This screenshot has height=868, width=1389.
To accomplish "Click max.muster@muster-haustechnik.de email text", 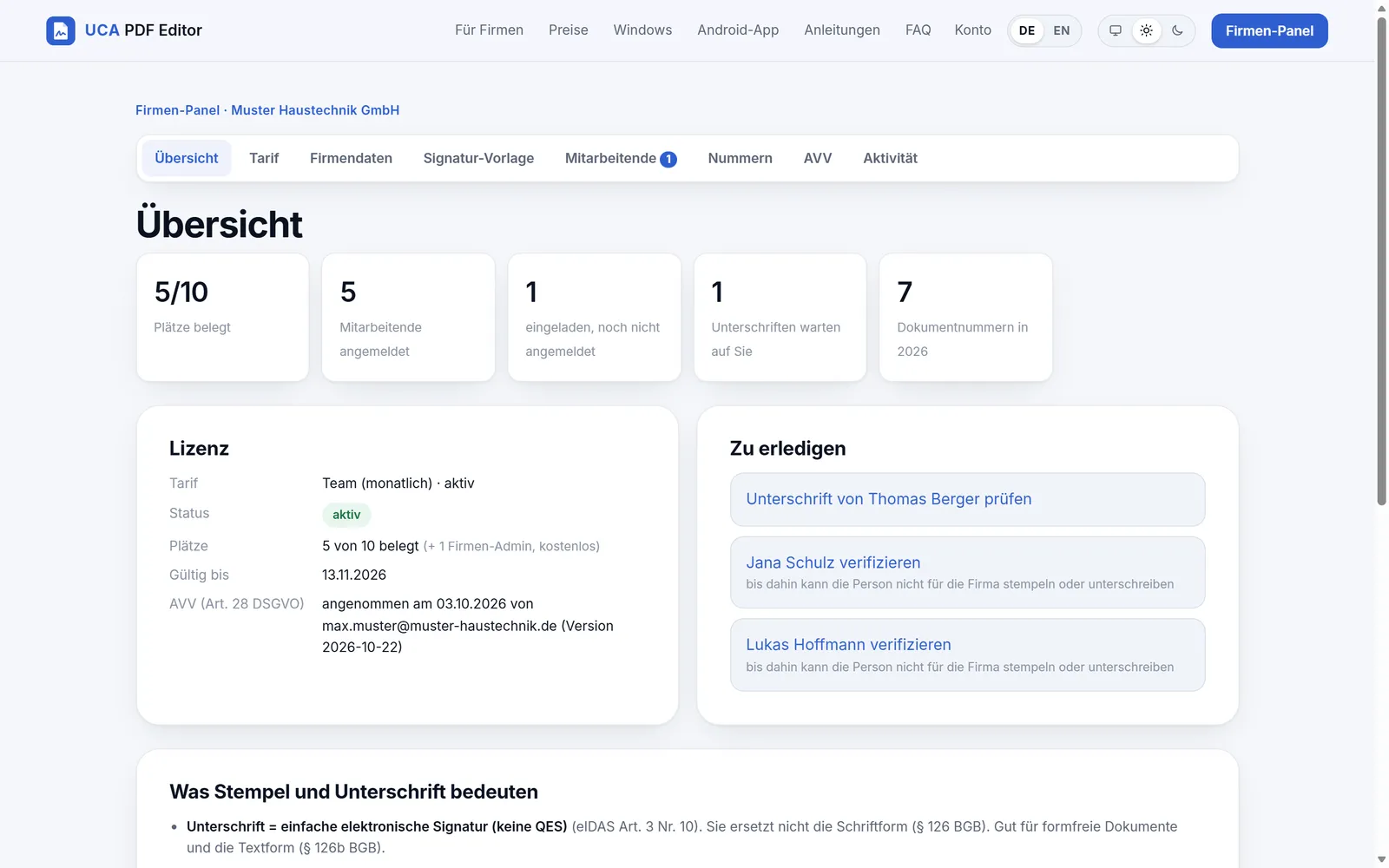I will pyautogui.click(x=439, y=626).
